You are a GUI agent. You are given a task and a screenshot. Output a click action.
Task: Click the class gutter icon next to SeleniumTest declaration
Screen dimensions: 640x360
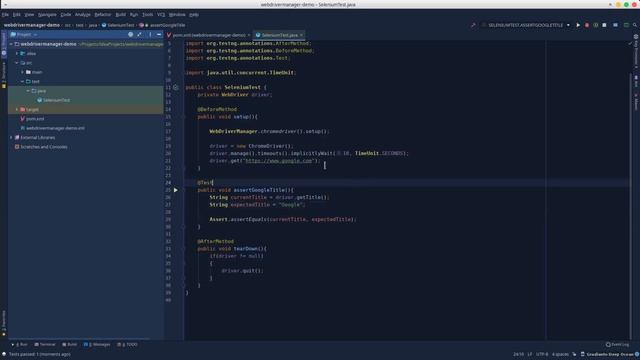(176, 87)
